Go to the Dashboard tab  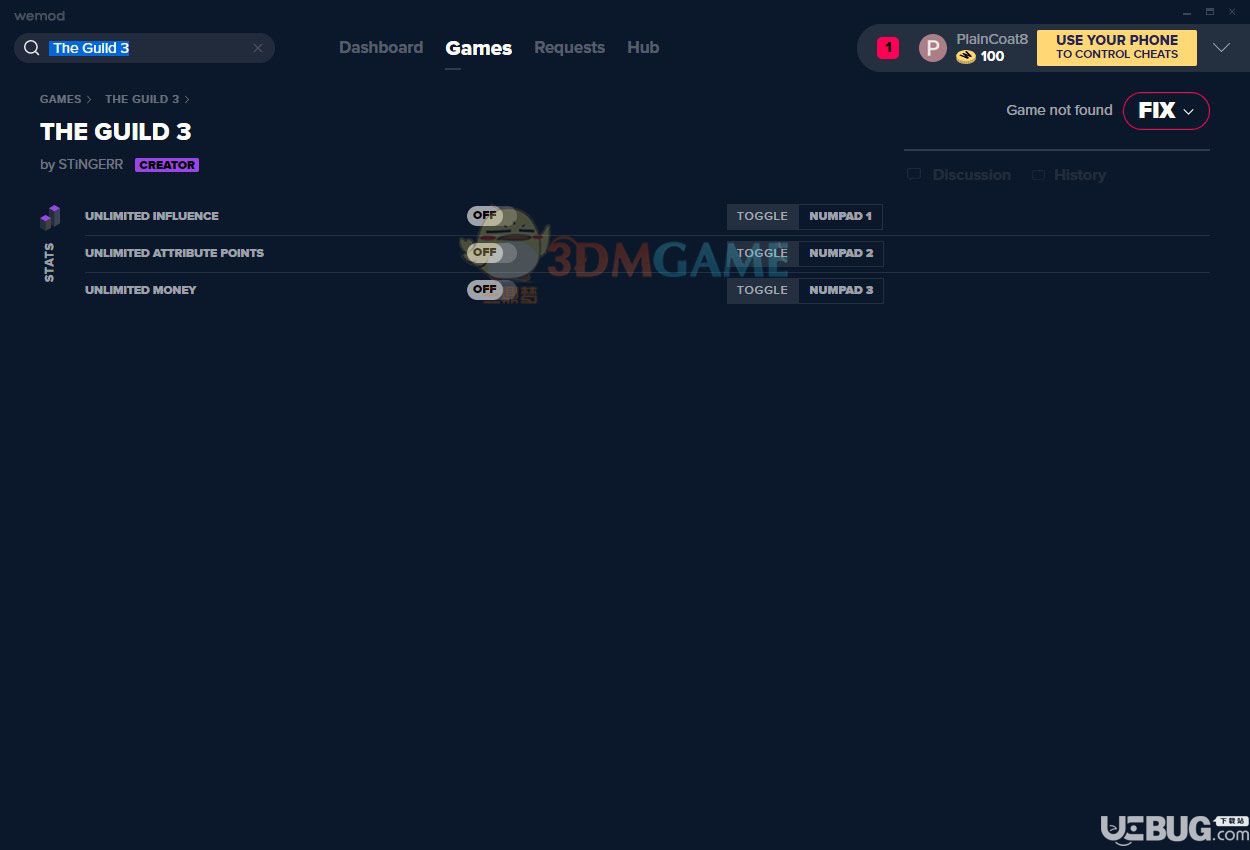tap(381, 47)
